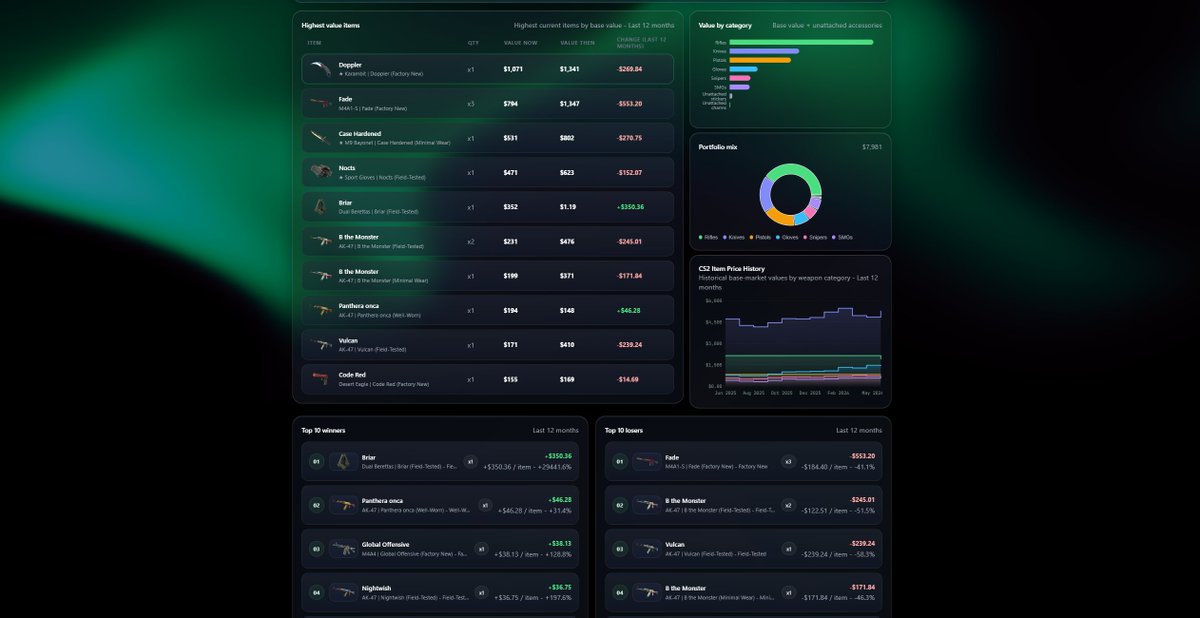
Task: Click the Case Hardened M9 Bayonet thumbnail
Action: click(x=320, y=138)
